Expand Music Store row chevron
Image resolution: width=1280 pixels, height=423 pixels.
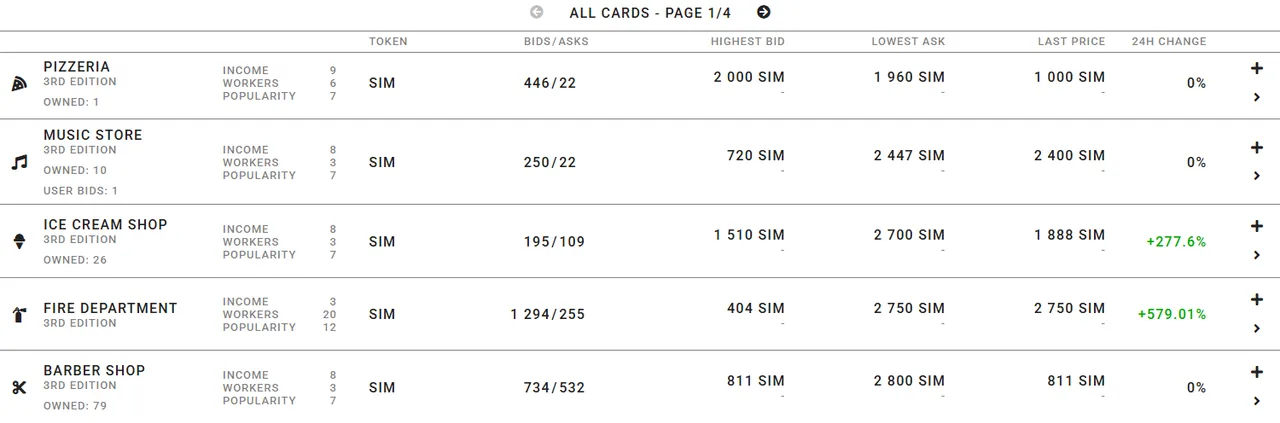coord(1257,176)
